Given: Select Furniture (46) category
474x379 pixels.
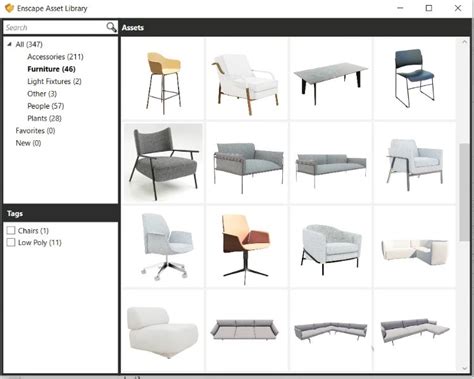Looking at the screenshot, I should coord(51,69).
